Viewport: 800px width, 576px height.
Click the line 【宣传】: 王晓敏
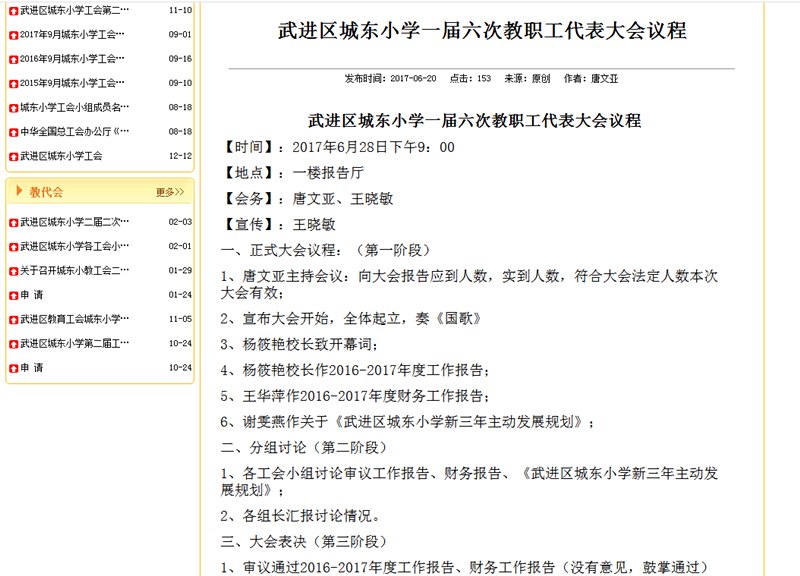[x=278, y=224]
